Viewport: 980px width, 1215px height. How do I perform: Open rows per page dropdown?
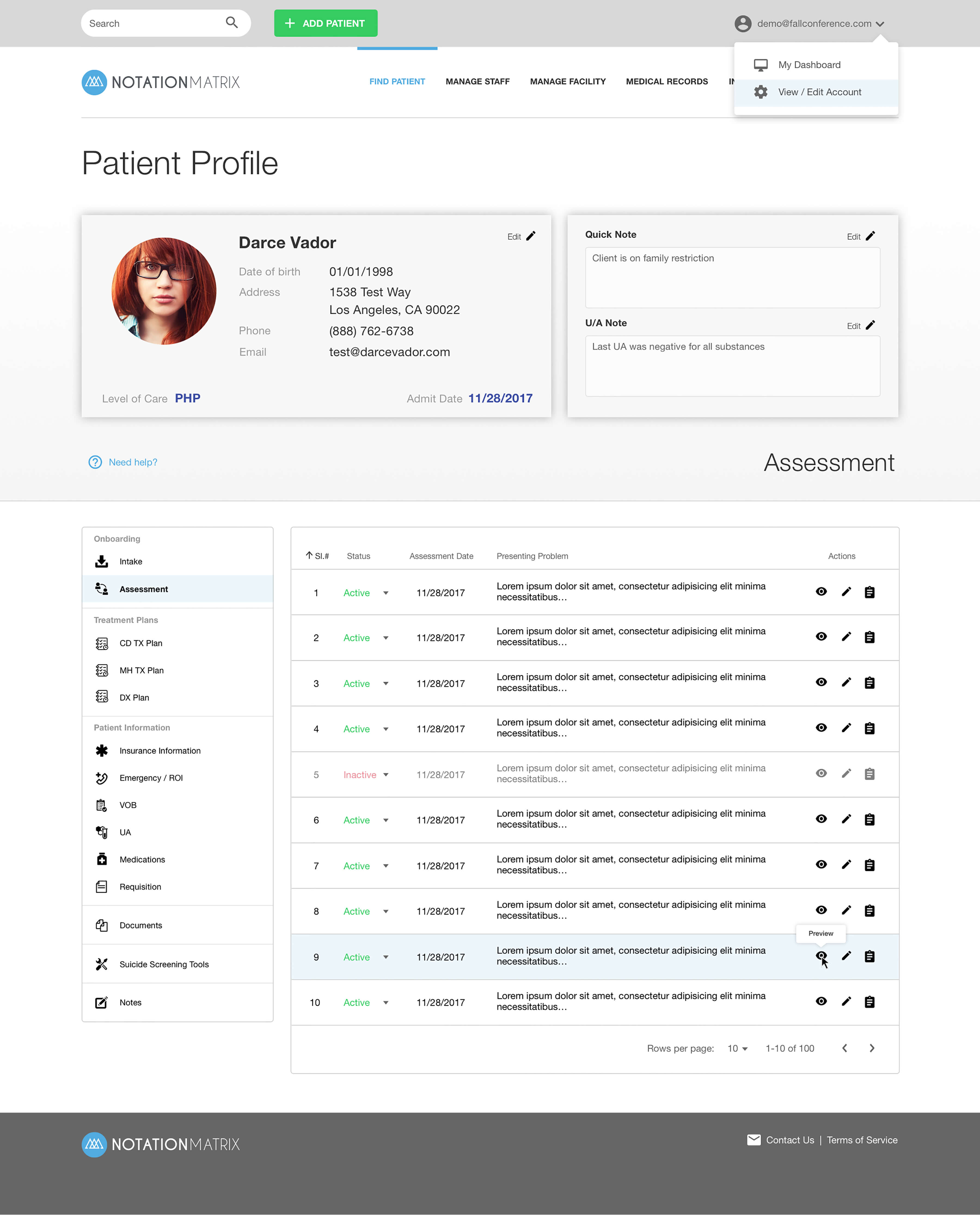(737, 1048)
